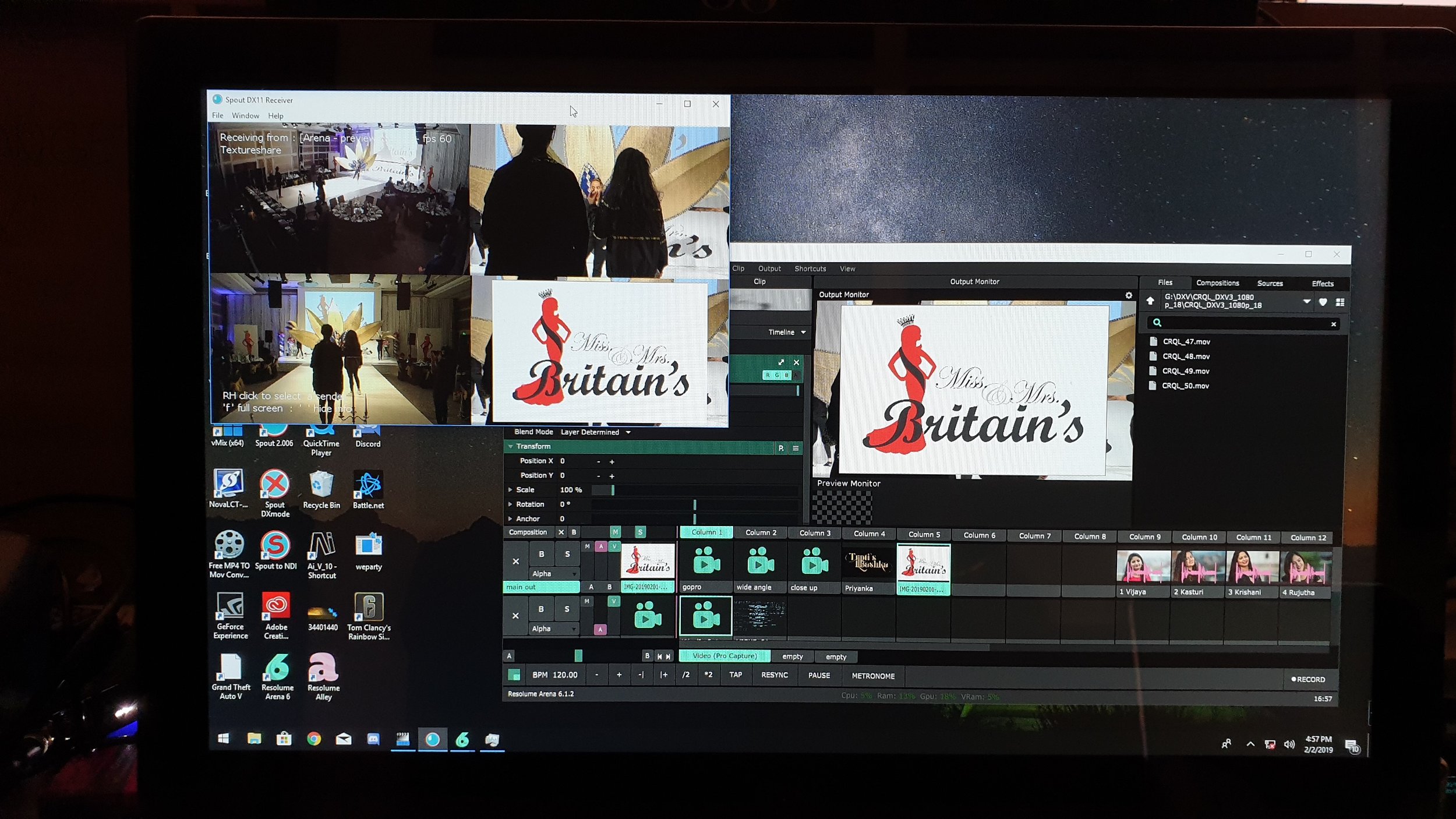The width and height of the screenshot is (1456, 819).
Task: Trigger the wide angle capture clip
Action: (x=760, y=563)
